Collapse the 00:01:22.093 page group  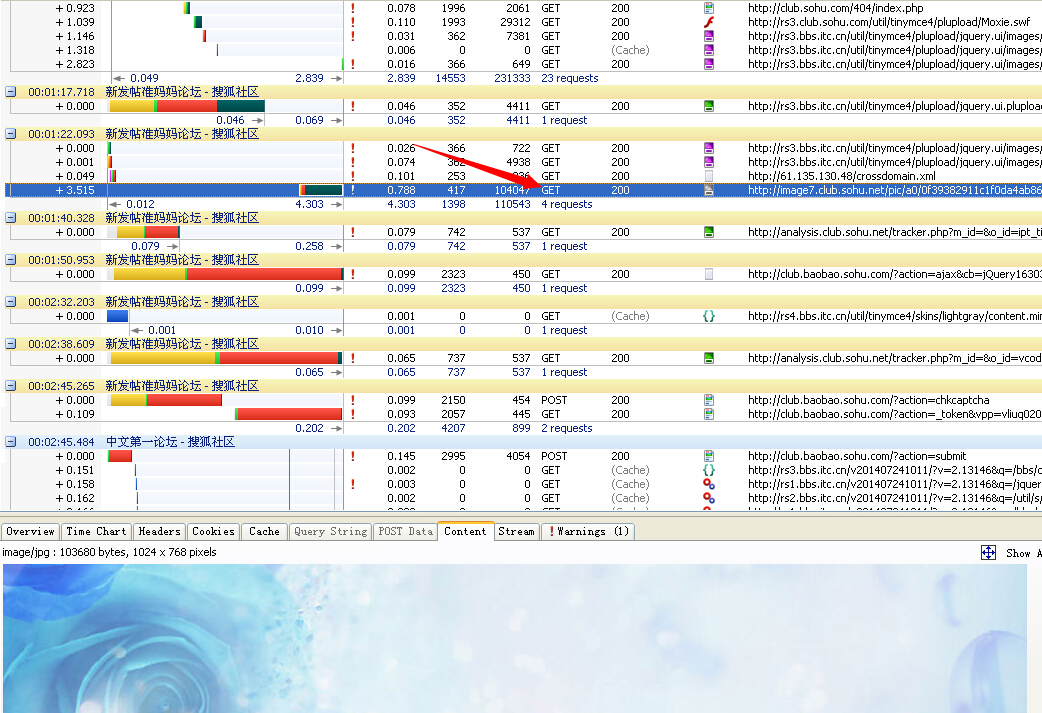pos(11,134)
